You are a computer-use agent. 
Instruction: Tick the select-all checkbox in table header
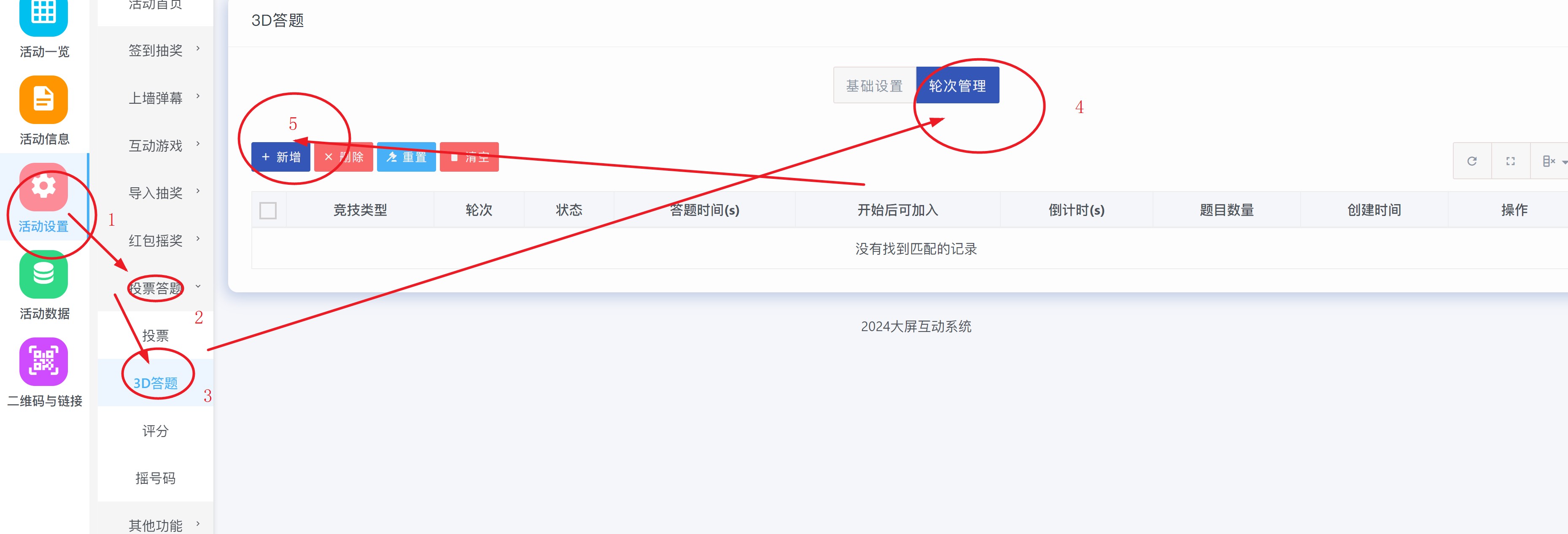point(268,210)
